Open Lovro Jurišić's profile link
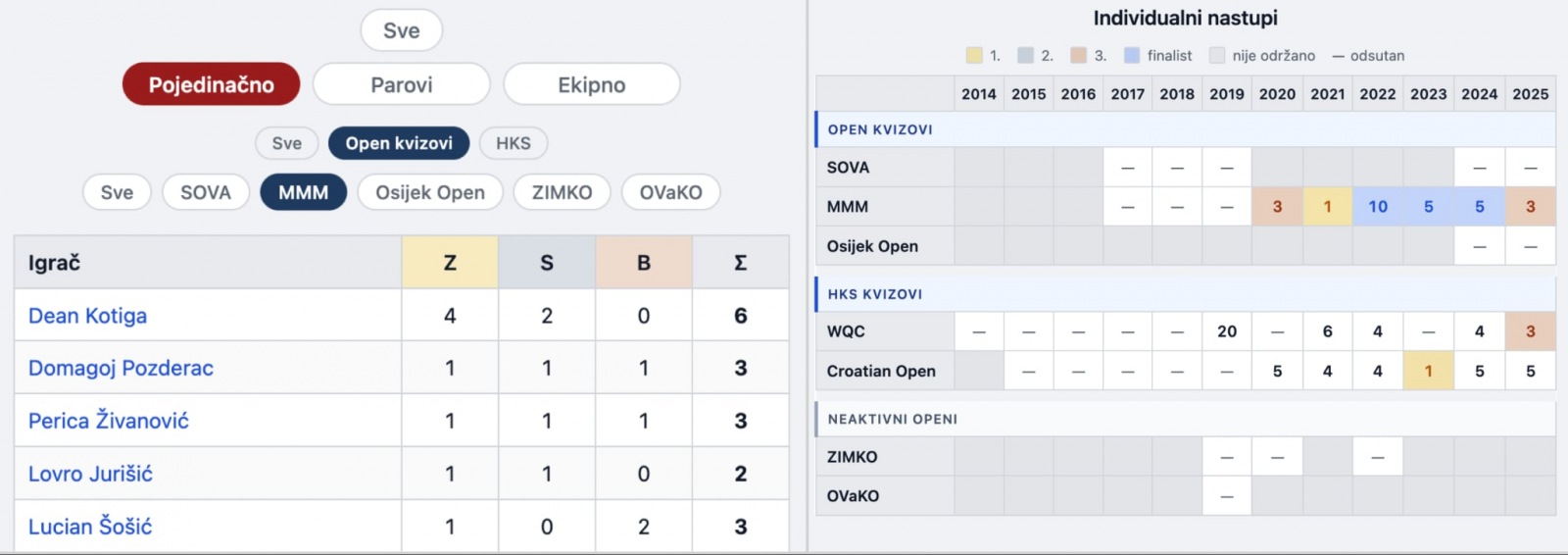Viewport: 1568px width, 555px height. (90, 474)
